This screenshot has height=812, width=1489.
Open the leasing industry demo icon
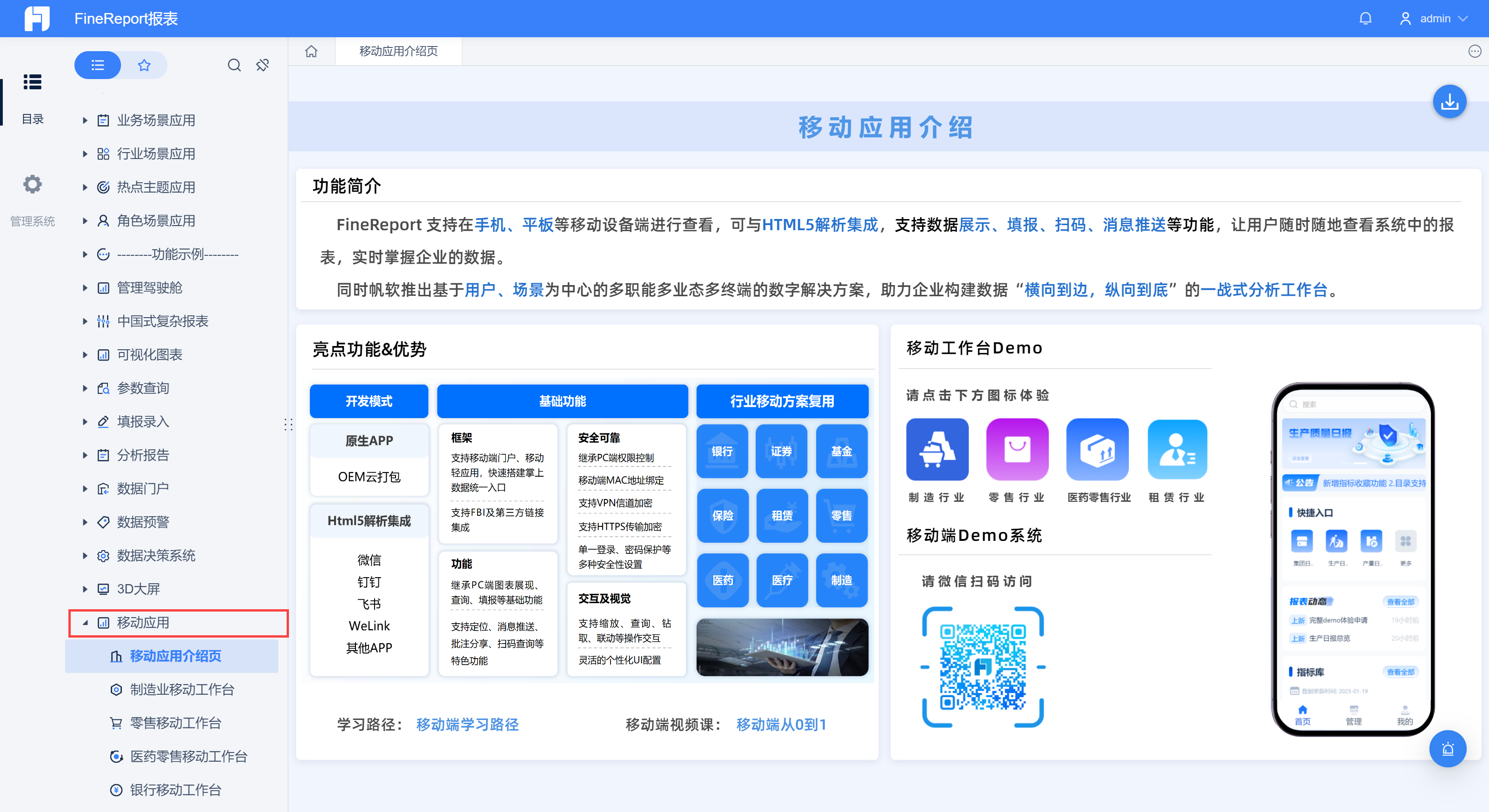tap(1177, 449)
